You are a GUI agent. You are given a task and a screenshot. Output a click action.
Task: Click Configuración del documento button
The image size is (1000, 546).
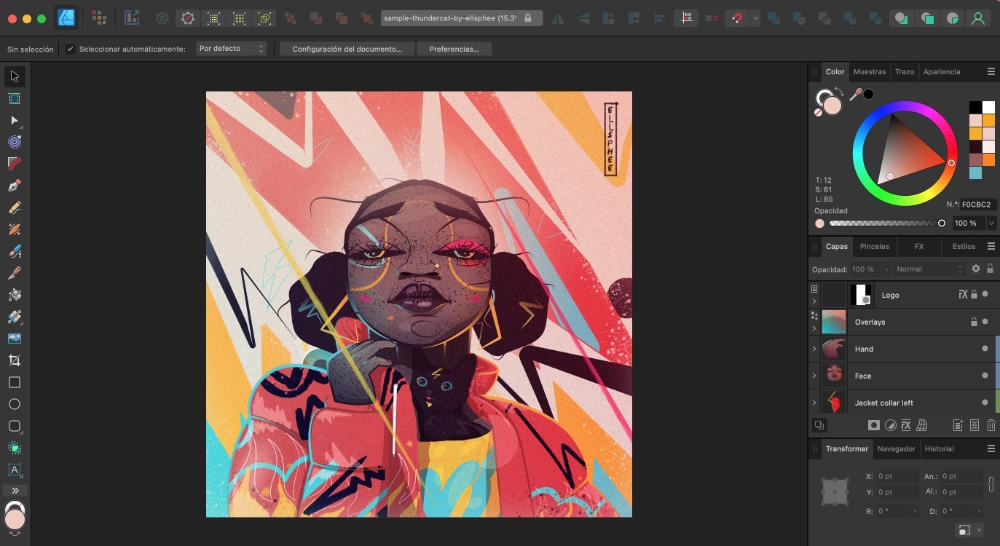click(347, 49)
